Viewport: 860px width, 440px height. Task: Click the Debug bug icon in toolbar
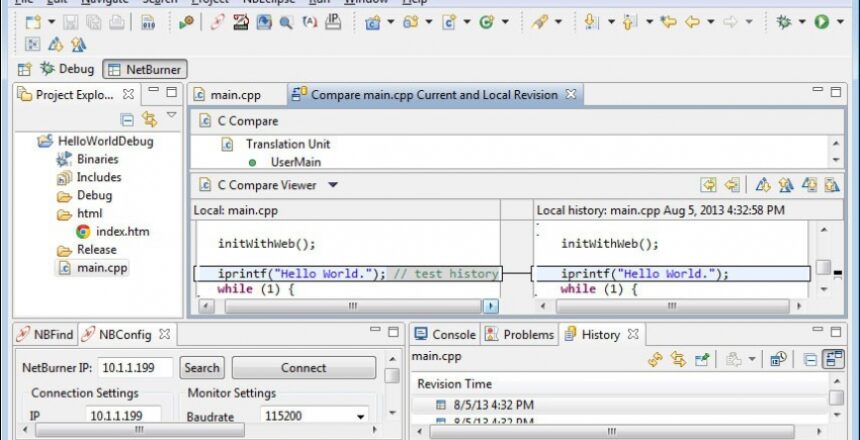coord(783,21)
